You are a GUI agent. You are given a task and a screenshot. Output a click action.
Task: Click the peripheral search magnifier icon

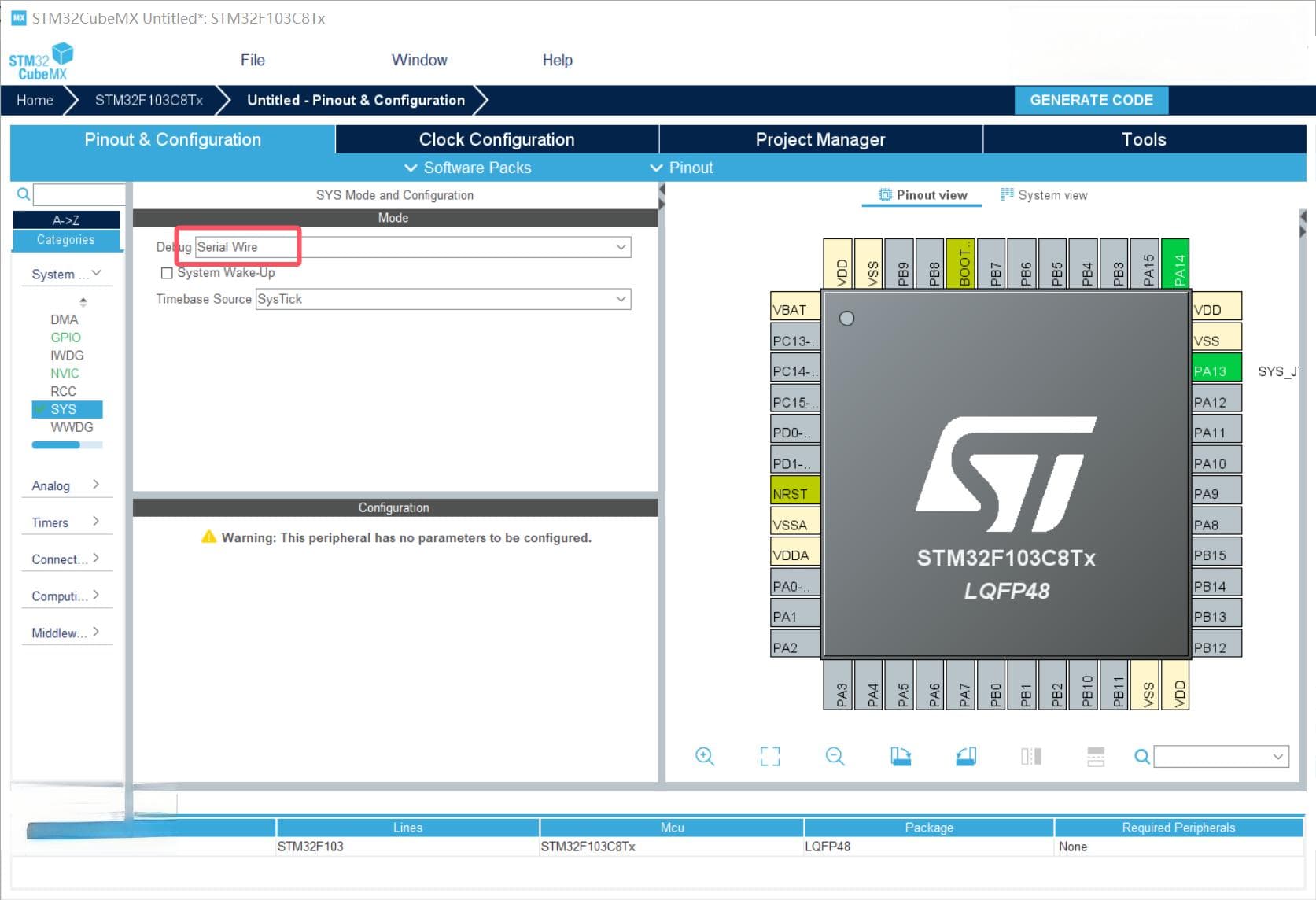tap(23, 194)
